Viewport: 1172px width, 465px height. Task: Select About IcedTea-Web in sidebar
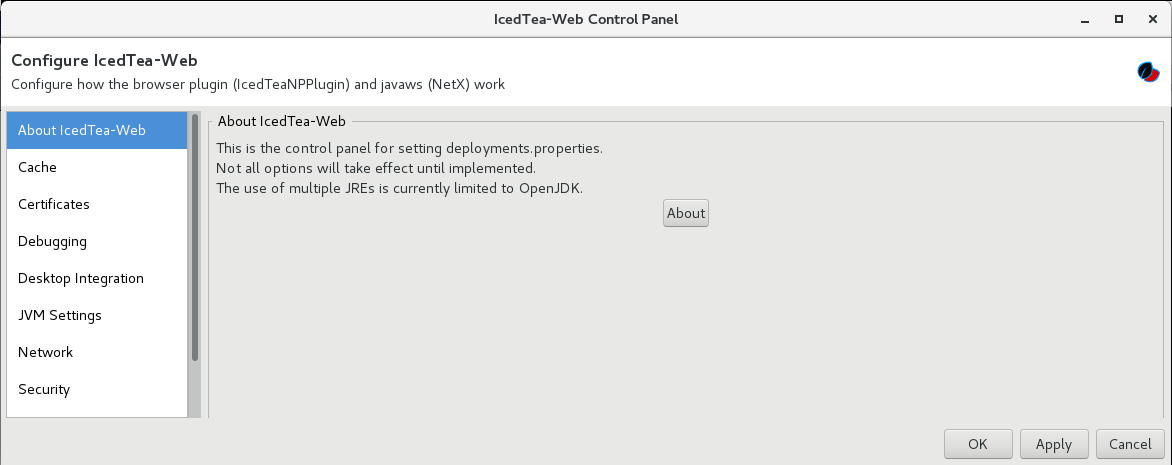[97, 130]
